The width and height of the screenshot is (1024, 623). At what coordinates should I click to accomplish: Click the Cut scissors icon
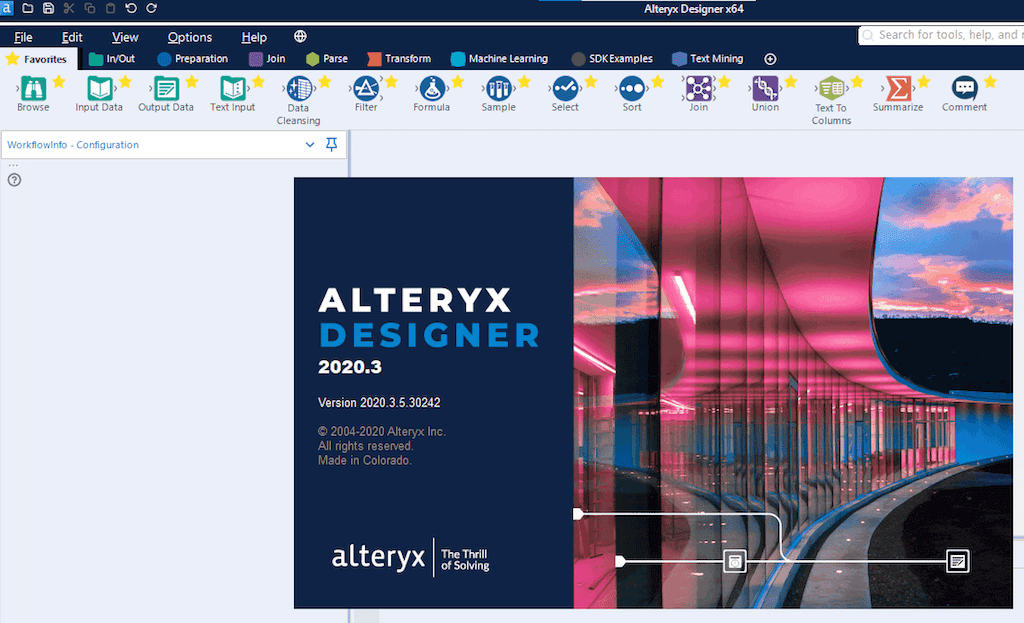pos(69,8)
